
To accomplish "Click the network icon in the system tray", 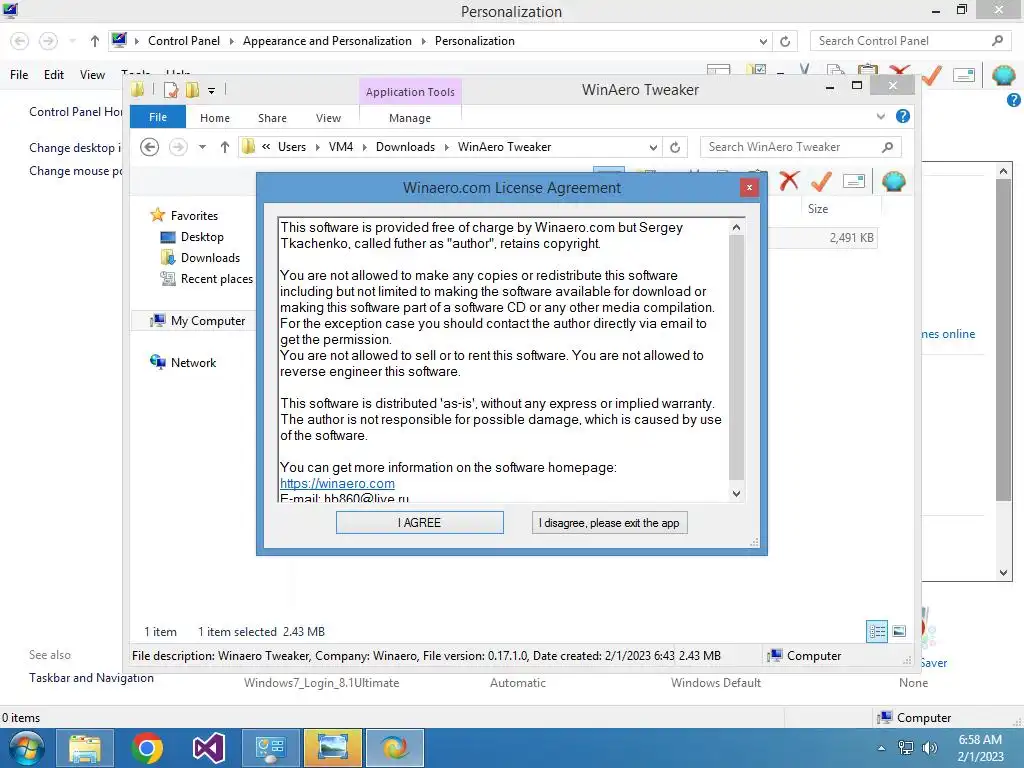I will tap(906, 748).
